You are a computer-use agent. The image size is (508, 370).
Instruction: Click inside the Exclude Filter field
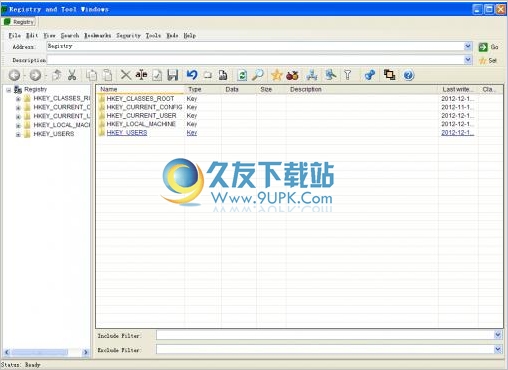tap(325, 349)
